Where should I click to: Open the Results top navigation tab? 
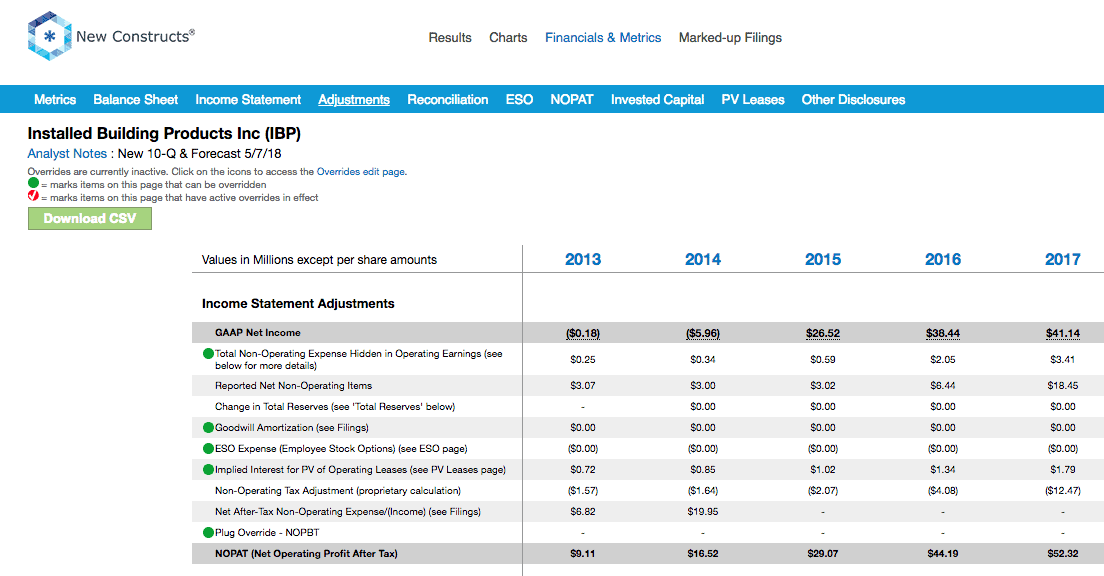[x=450, y=37]
